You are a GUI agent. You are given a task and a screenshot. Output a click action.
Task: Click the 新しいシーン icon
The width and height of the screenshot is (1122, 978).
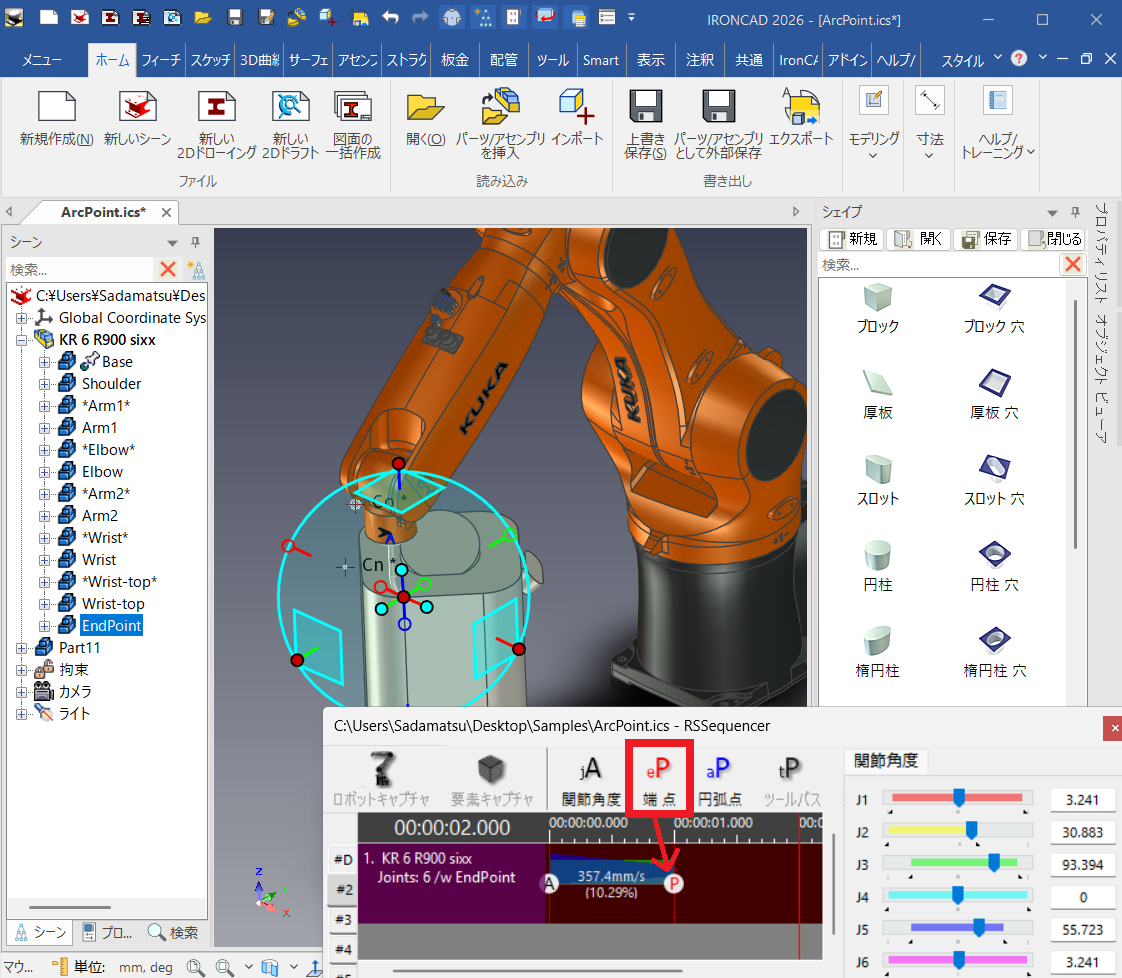click(x=137, y=119)
